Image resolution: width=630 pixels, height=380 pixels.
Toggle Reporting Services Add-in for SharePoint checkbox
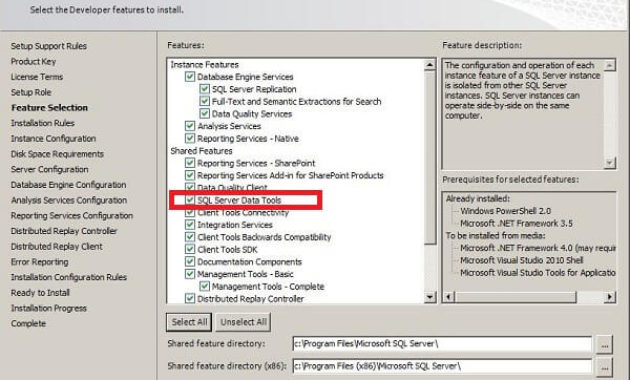point(190,175)
